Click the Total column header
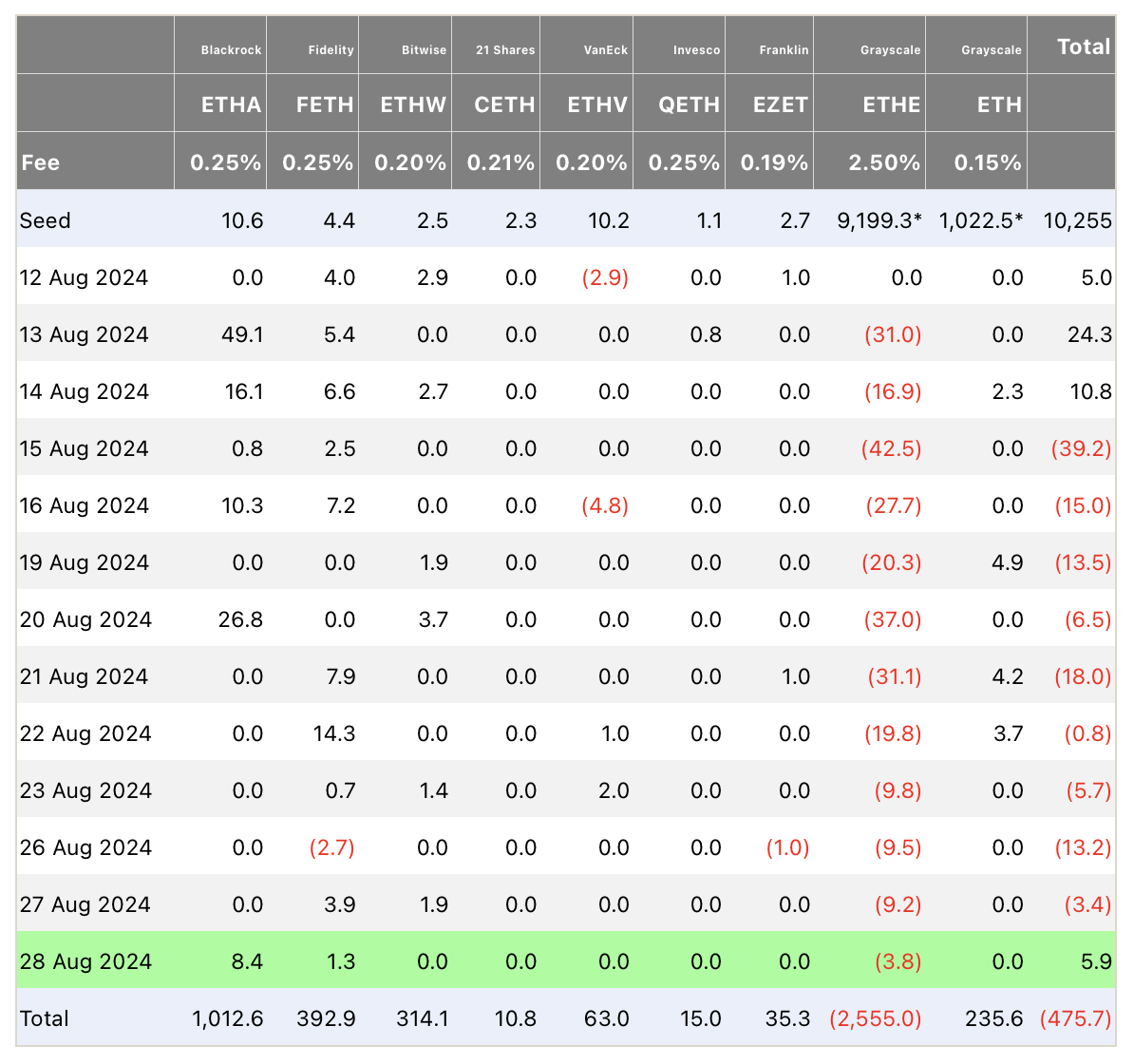The image size is (1134, 1064). click(1084, 47)
